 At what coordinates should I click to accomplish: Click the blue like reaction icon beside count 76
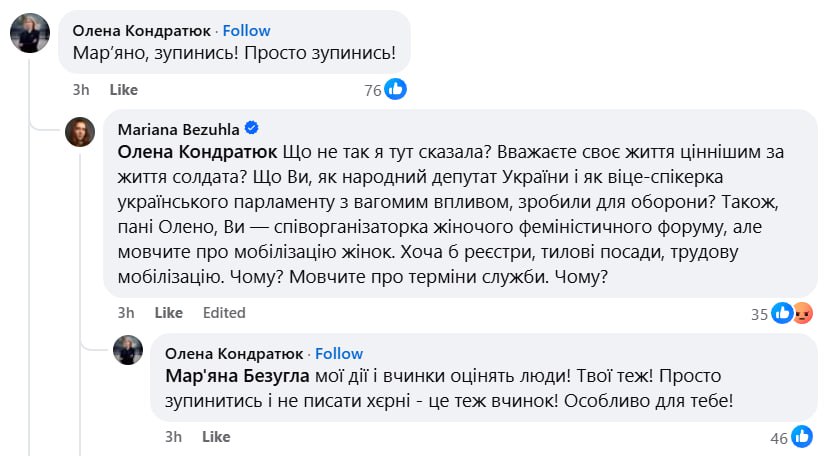point(396,90)
